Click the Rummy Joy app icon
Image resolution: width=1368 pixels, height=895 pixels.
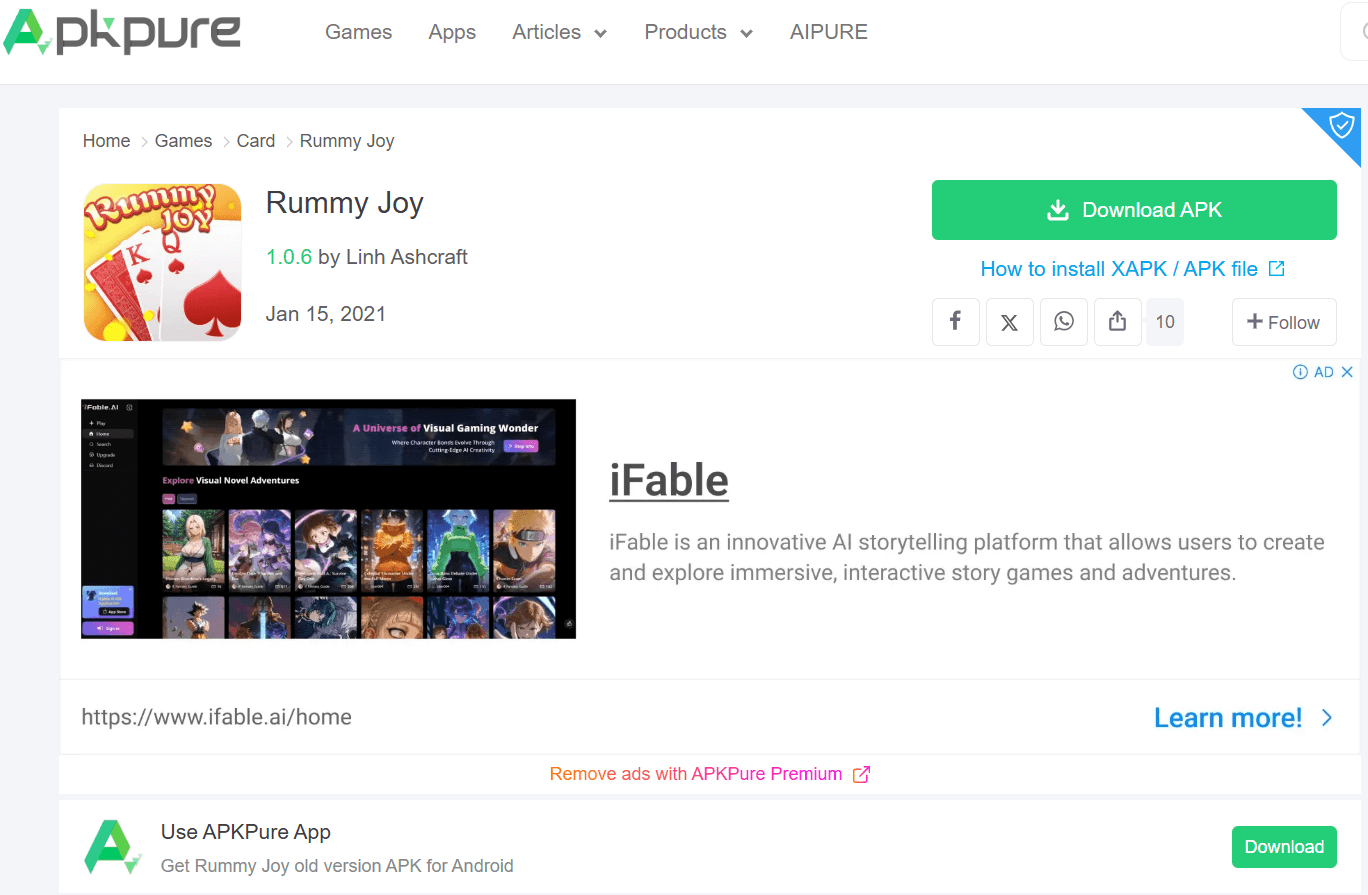pyautogui.click(x=162, y=262)
